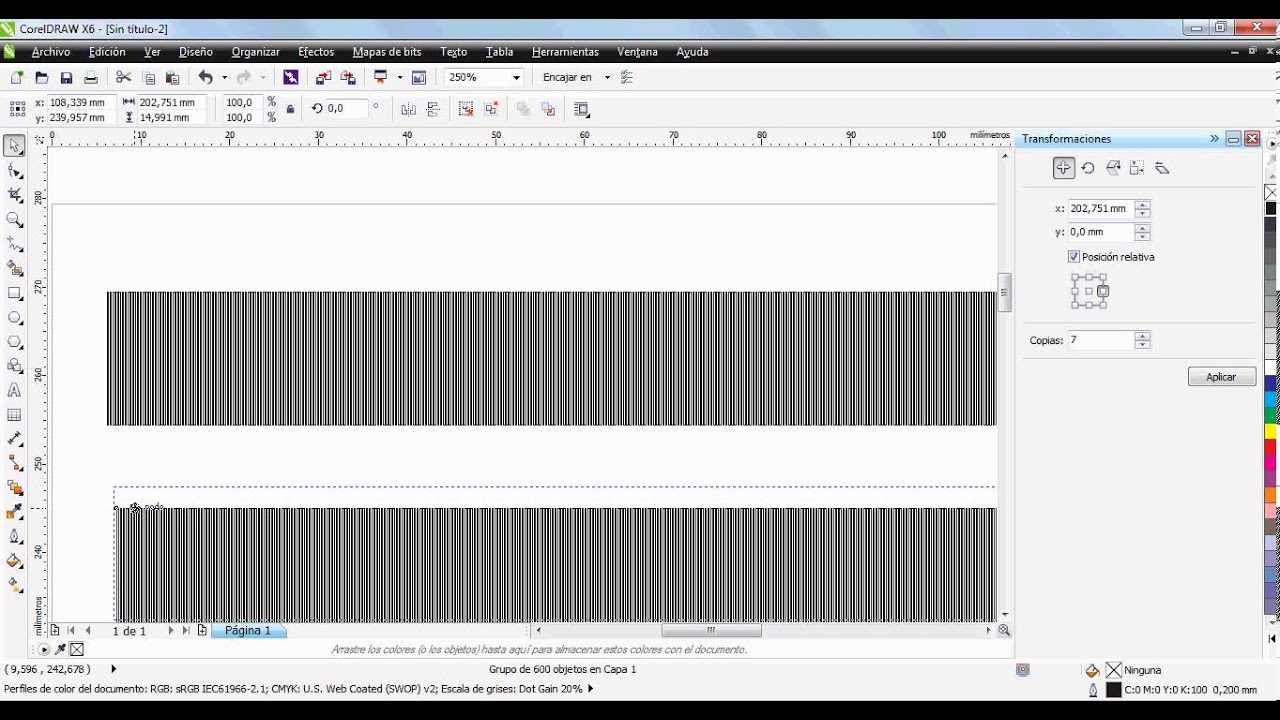Select the Zoom magnifier tool
The height and width of the screenshot is (720, 1280).
pos(14,220)
